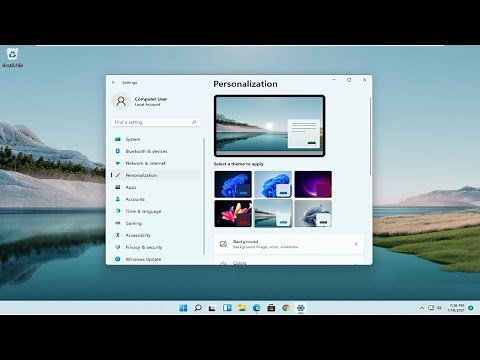Image resolution: width=480 pixels, height=360 pixels.
Task: Open the Widgets panel from taskbar
Action: (227, 308)
